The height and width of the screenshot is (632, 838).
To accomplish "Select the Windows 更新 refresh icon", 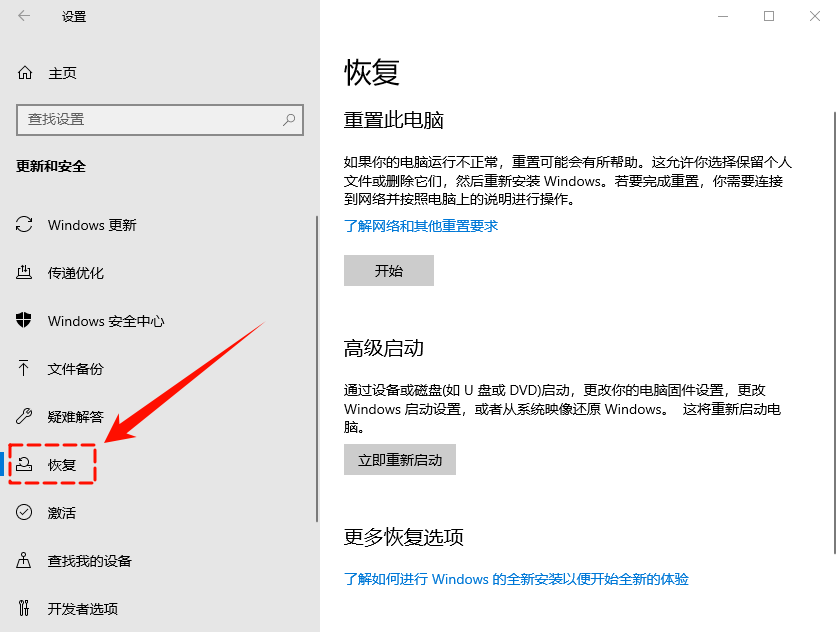I will pos(23,225).
